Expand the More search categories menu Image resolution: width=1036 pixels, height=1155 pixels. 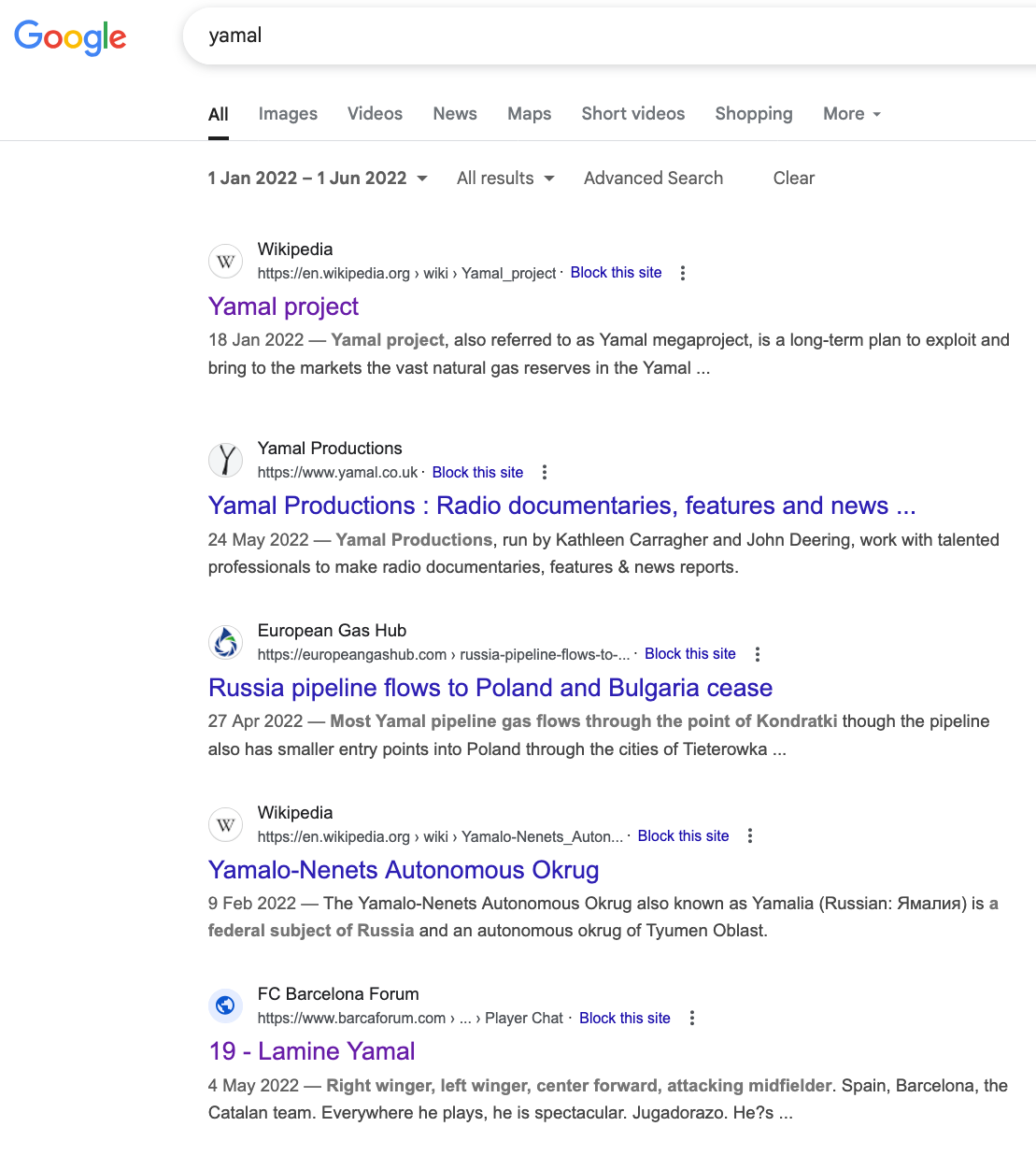[852, 114]
